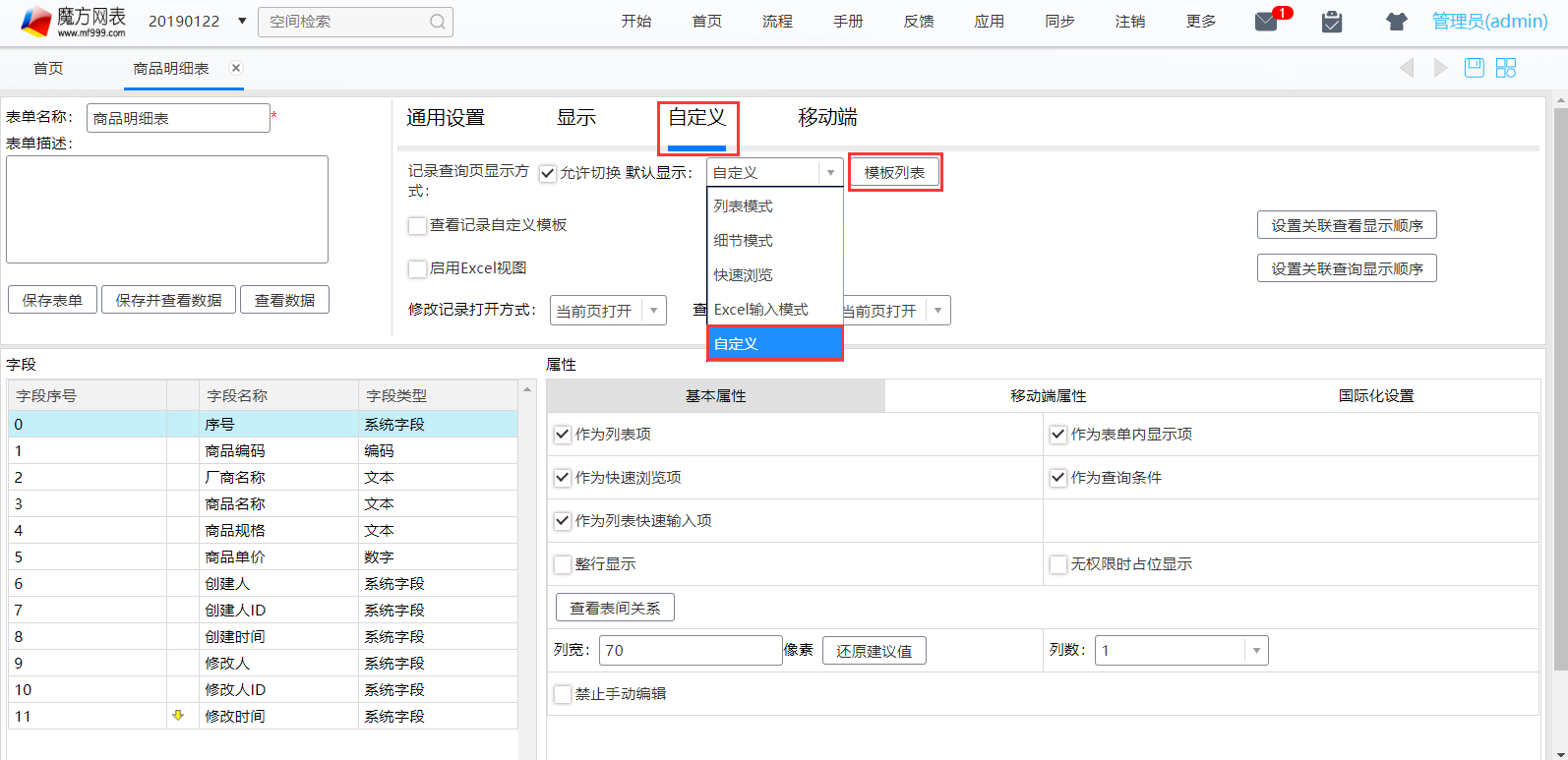Click 管理员(admin) user link
Viewport: 1568px width, 760px height.
point(1489,22)
